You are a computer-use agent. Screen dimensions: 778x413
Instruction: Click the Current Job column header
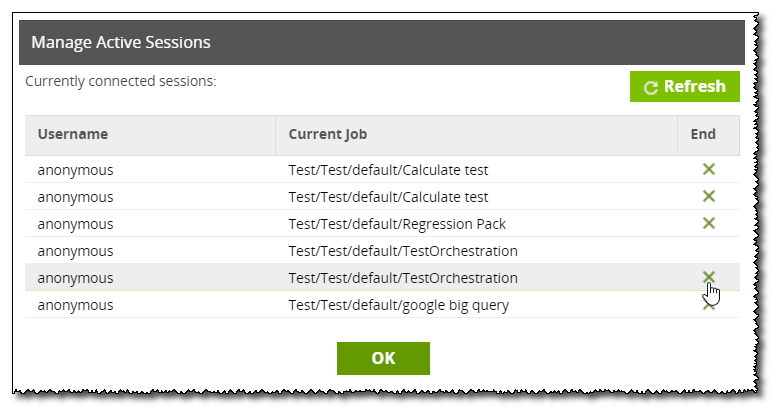tap(331, 134)
